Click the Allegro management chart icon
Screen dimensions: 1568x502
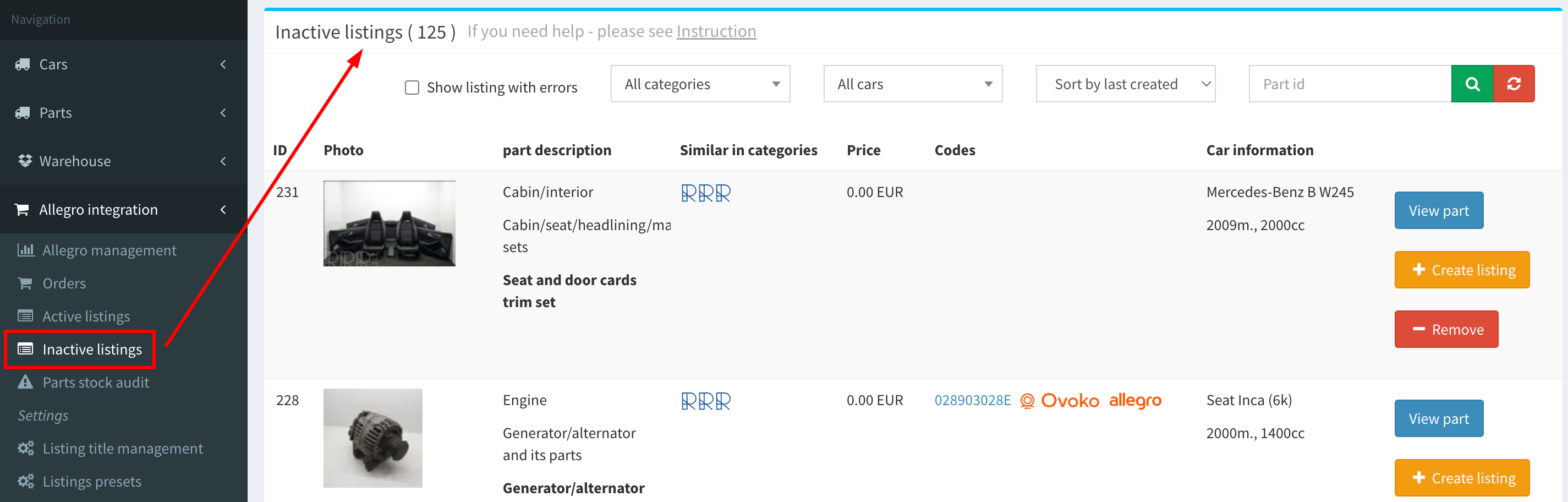coord(25,250)
